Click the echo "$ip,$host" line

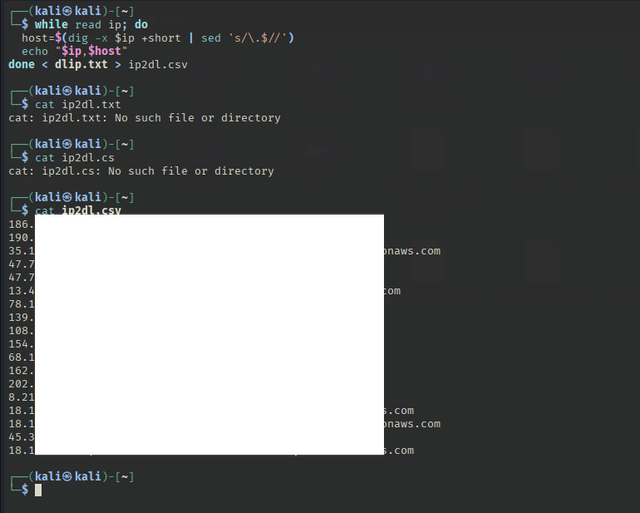point(74,51)
